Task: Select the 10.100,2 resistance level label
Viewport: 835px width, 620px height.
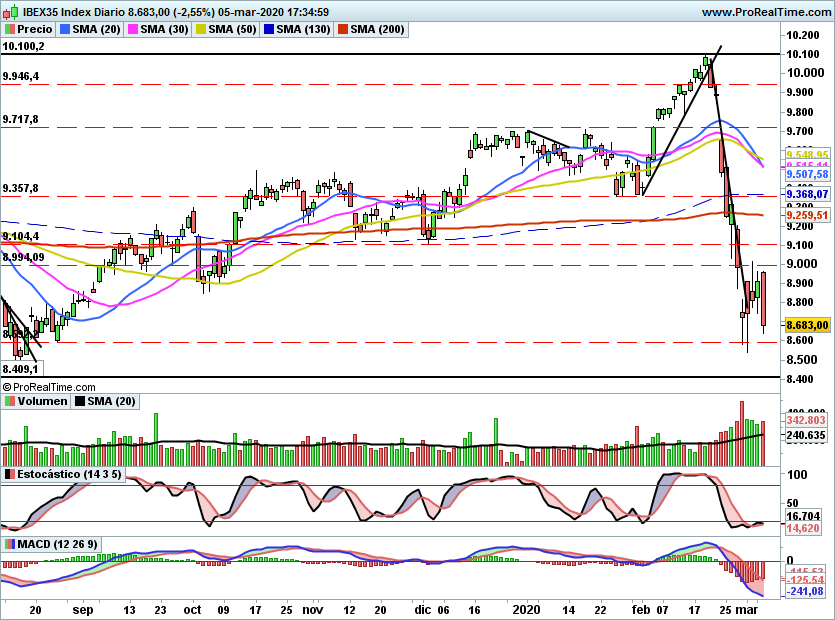Action: pyautogui.click(x=23, y=46)
